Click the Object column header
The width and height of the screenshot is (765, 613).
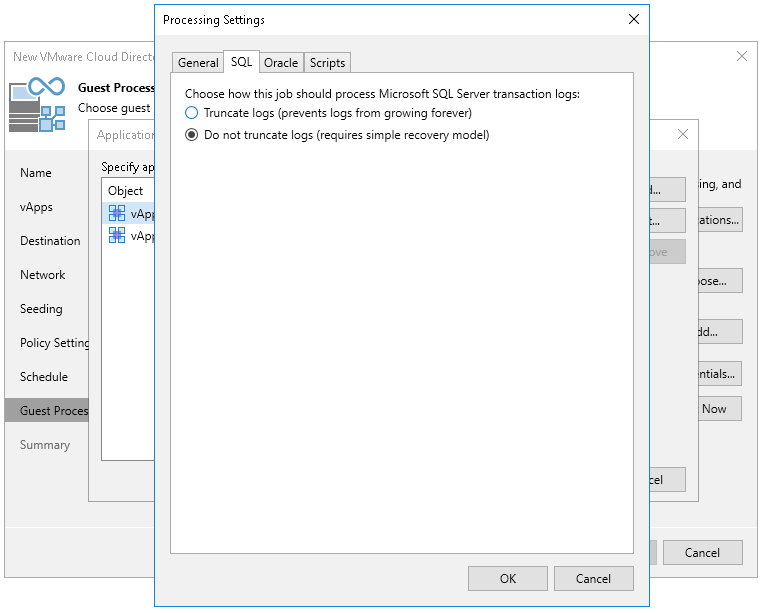[x=128, y=191]
